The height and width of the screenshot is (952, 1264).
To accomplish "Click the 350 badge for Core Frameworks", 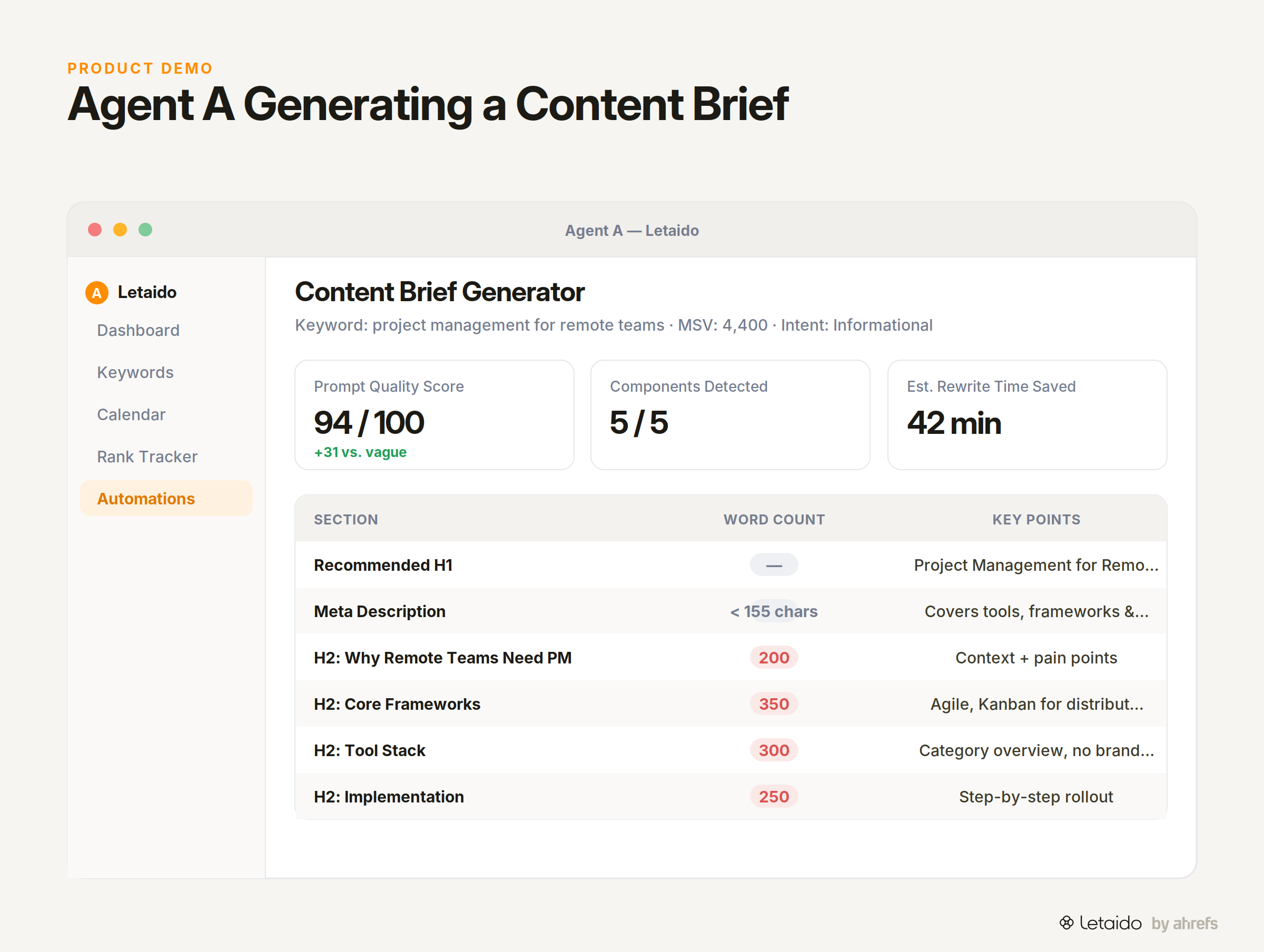I will tap(774, 704).
